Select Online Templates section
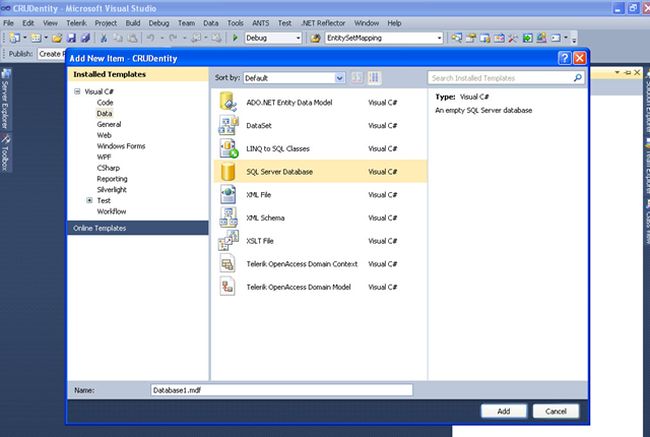Screen dimensions: 650x437 tap(138, 228)
